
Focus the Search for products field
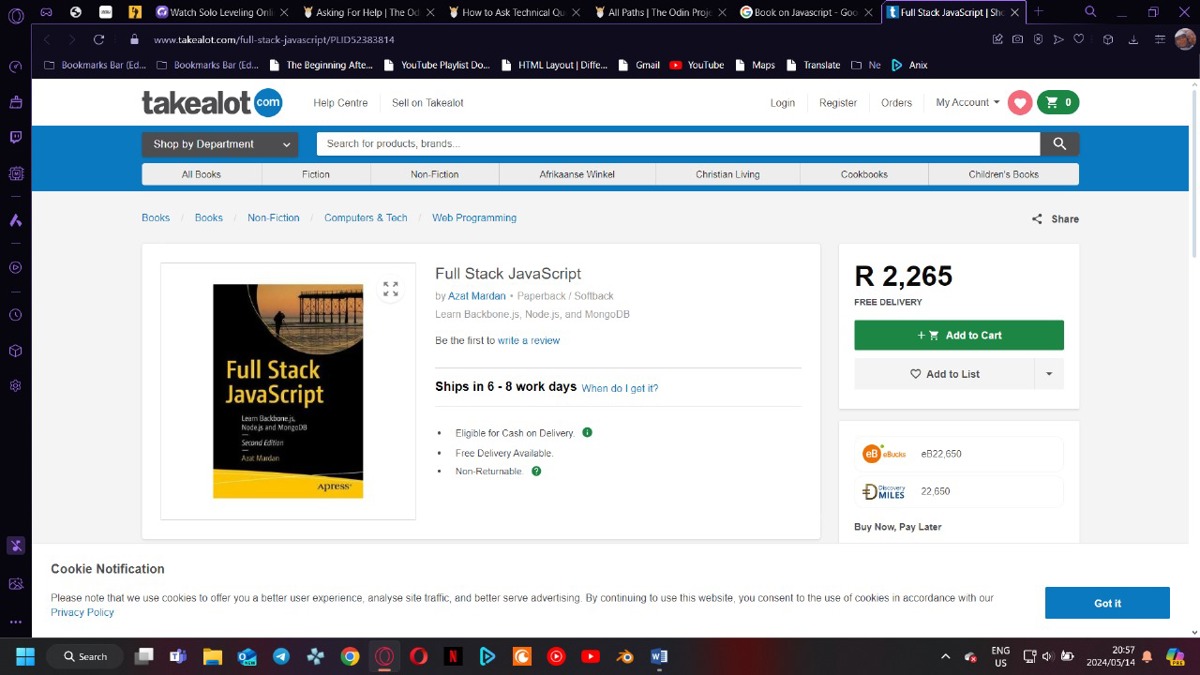tap(678, 144)
